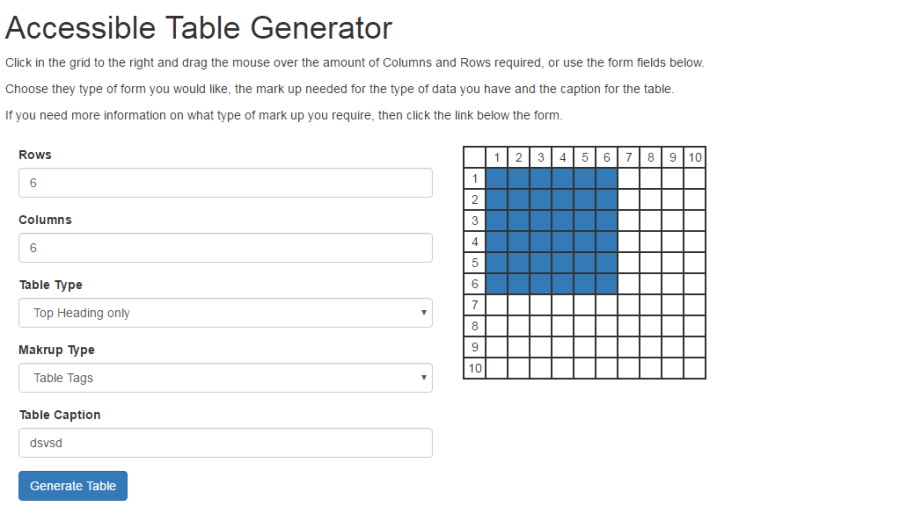Select grid cell at row 10, column 1
This screenshot has height=528, width=900.
496,368
